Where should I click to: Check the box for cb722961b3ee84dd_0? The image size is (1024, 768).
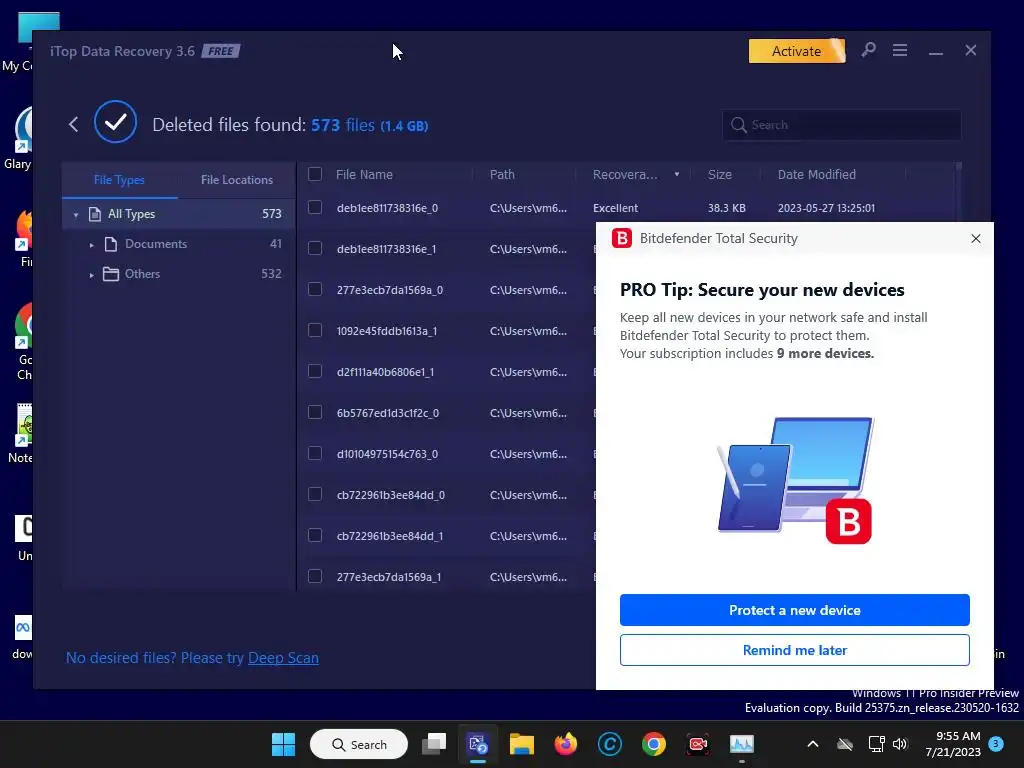(x=315, y=494)
